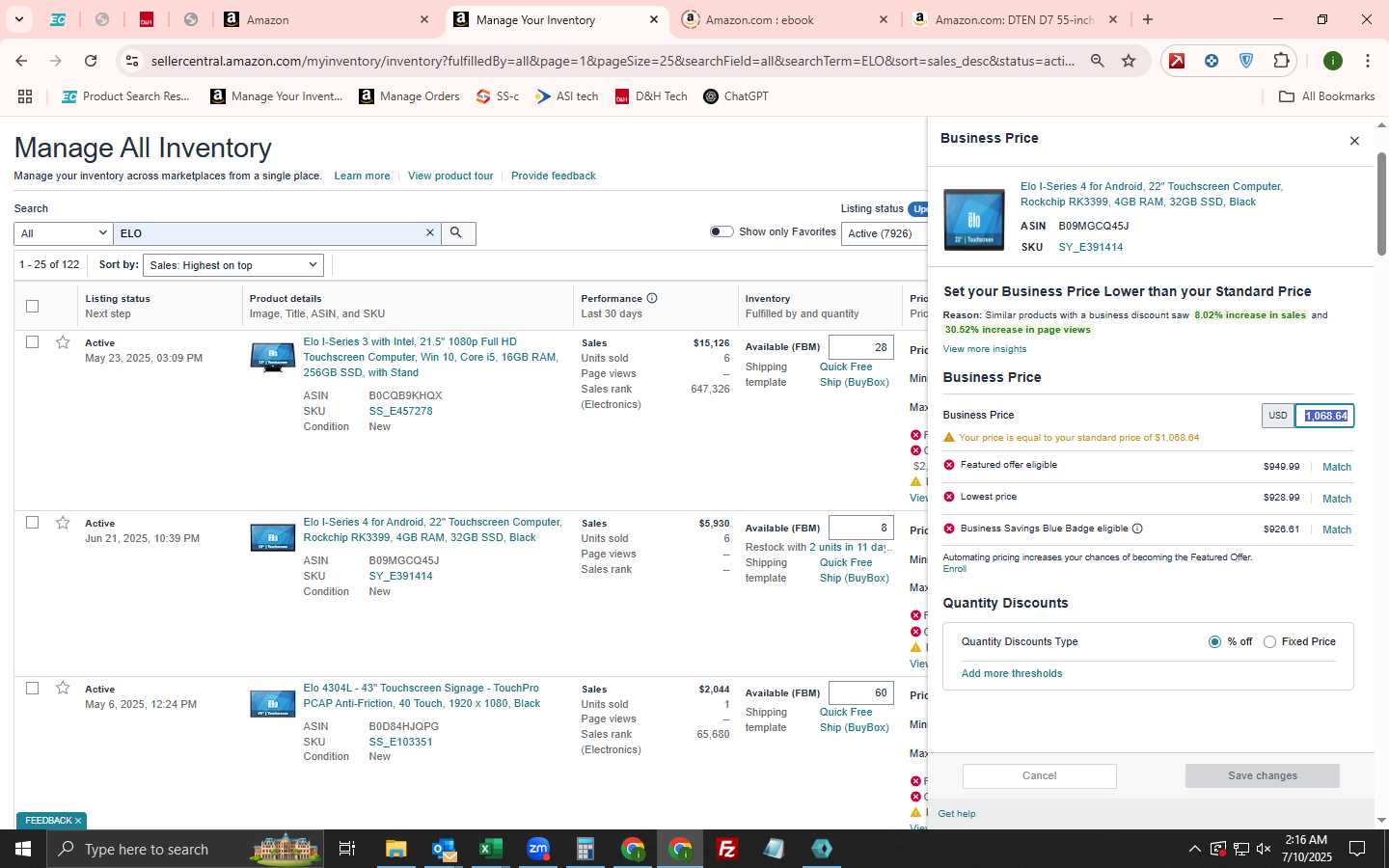Match the Lowest price of $928.99

[1336, 499]
